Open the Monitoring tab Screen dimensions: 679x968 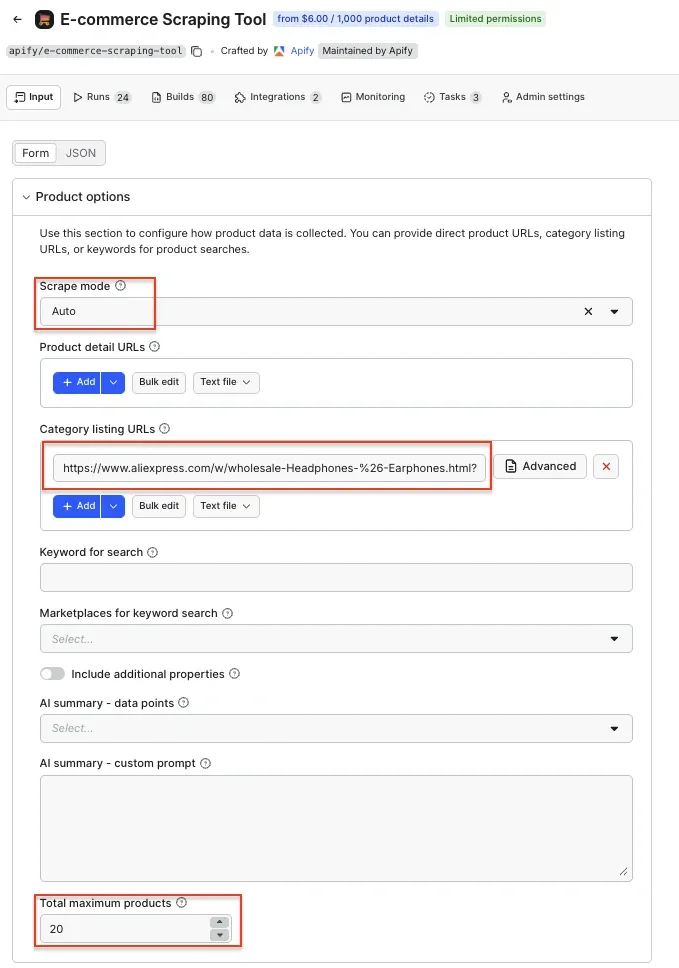click(x=373, y=97)
